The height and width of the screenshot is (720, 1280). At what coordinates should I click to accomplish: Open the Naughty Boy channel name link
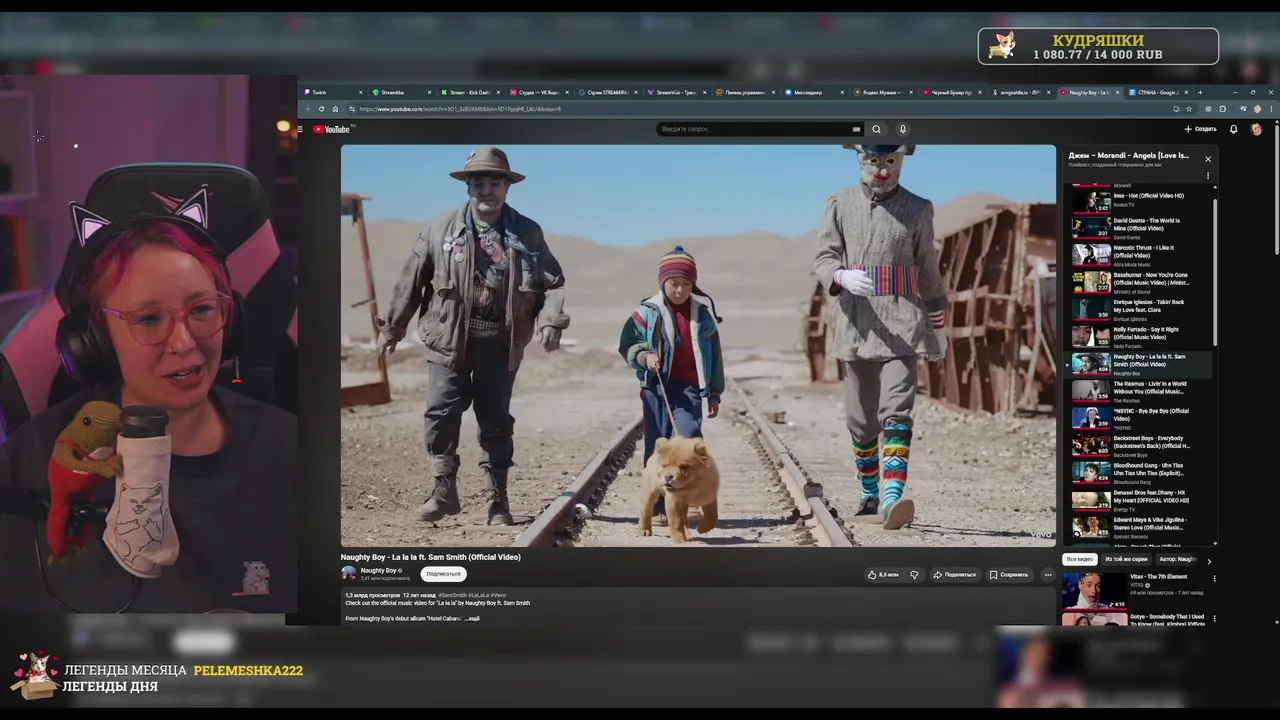[x=378, y=570]
